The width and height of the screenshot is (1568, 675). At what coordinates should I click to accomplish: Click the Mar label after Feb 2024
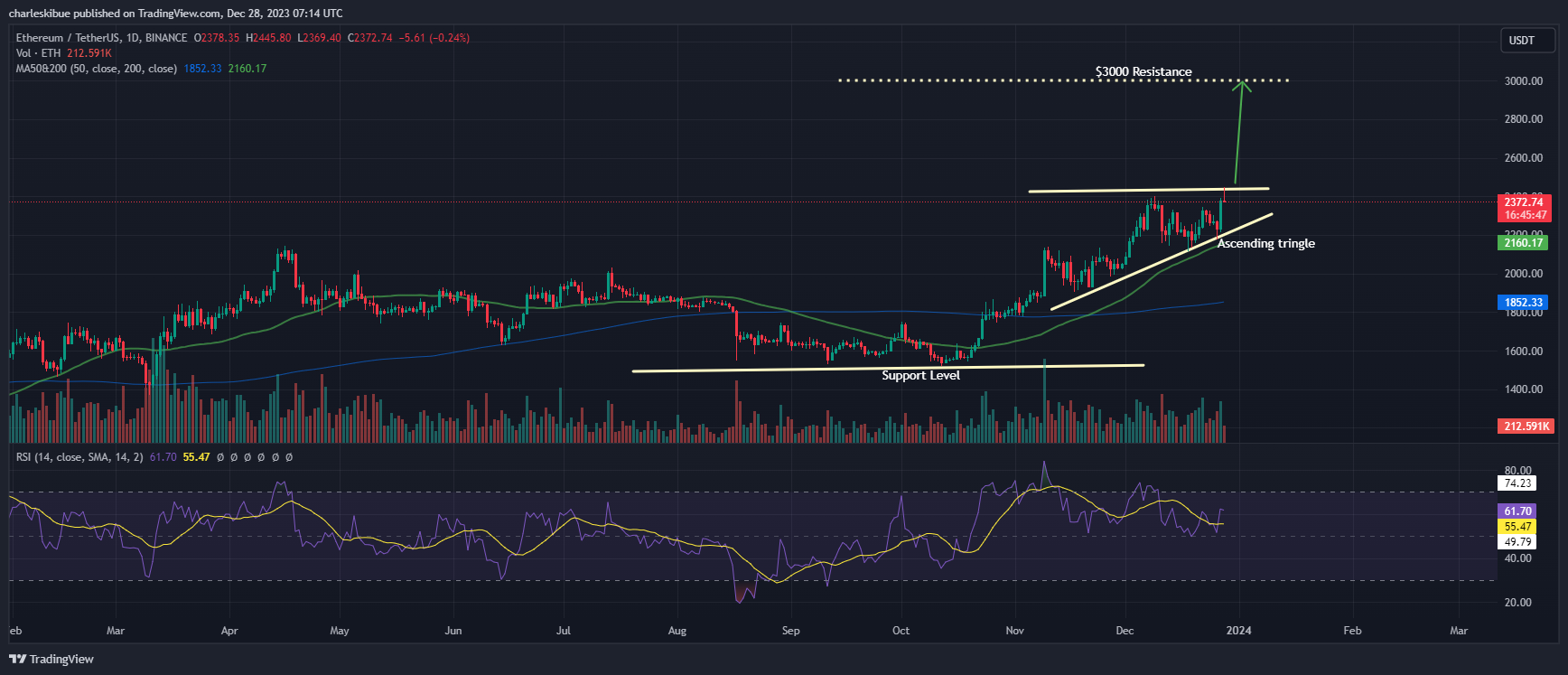[x=1459, y=631]
